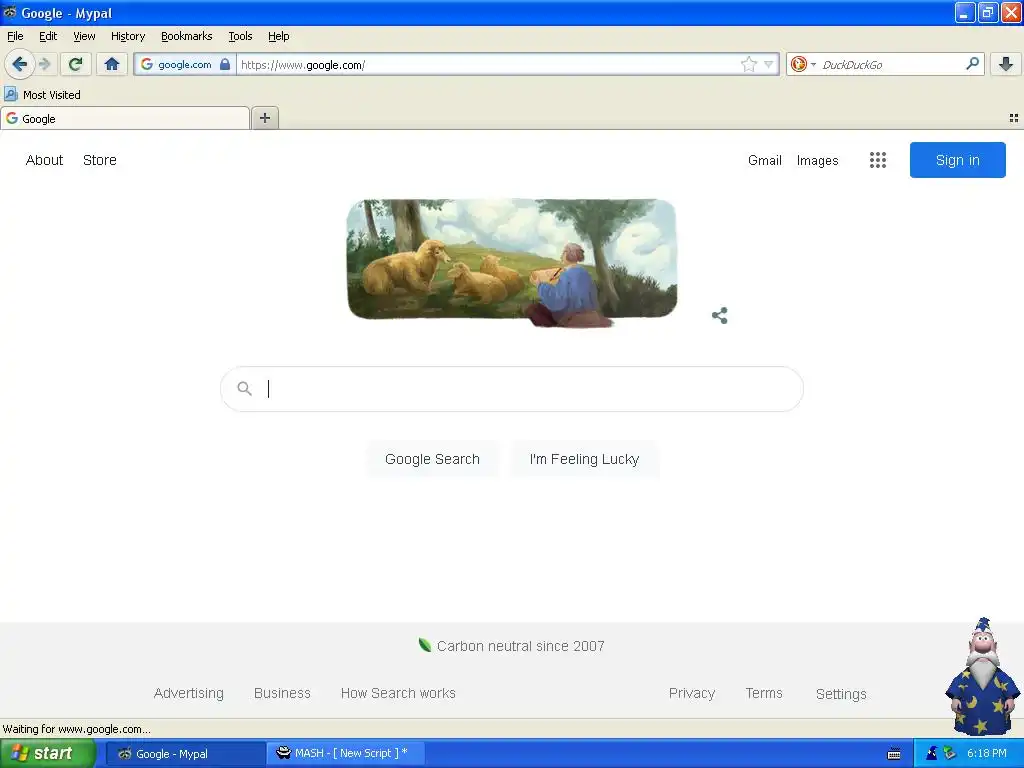
Task: Open the View menu
Action: 84,36
